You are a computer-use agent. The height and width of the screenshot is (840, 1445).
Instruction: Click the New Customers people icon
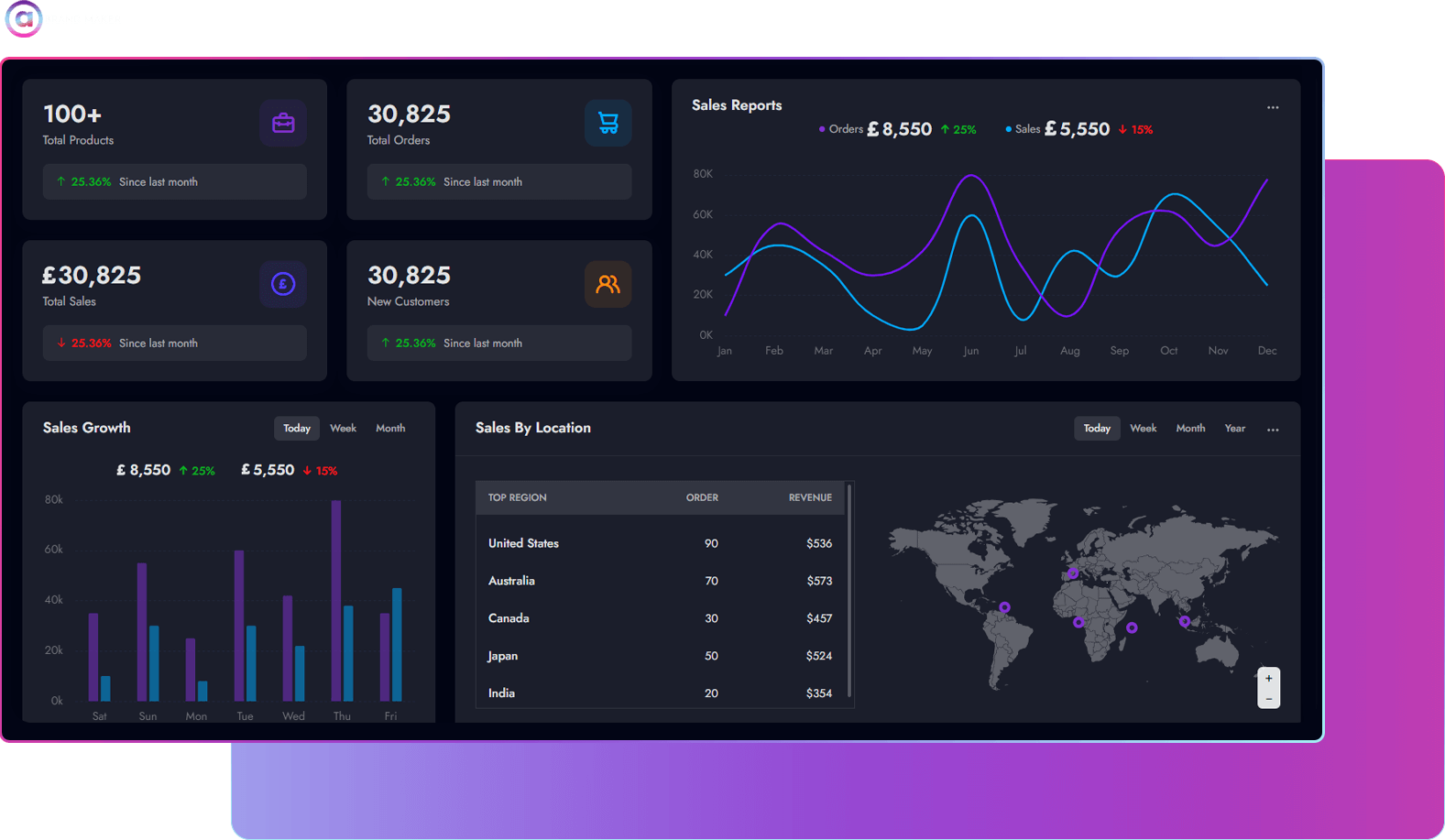(608, 284)
